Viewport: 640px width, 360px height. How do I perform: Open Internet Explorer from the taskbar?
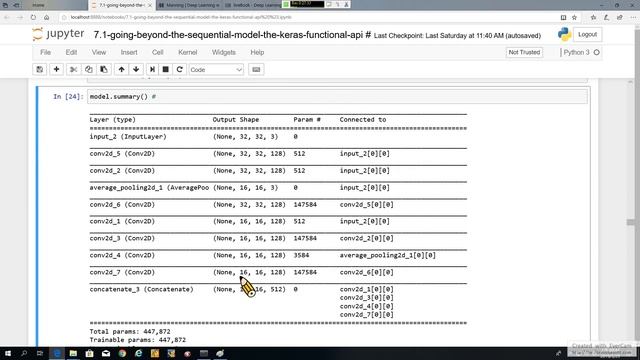138,353
